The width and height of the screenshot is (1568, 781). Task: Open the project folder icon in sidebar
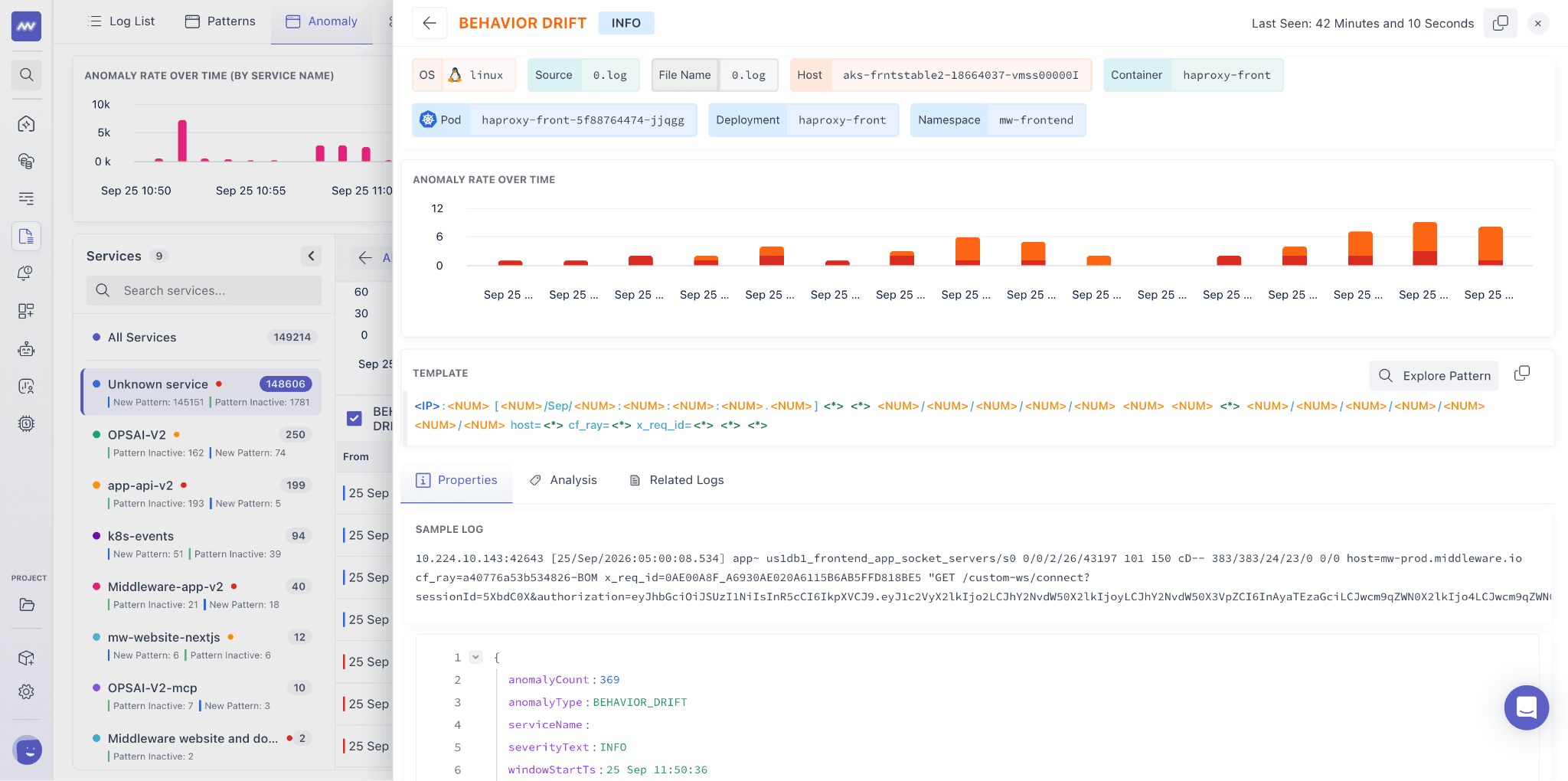coord(27,605)
